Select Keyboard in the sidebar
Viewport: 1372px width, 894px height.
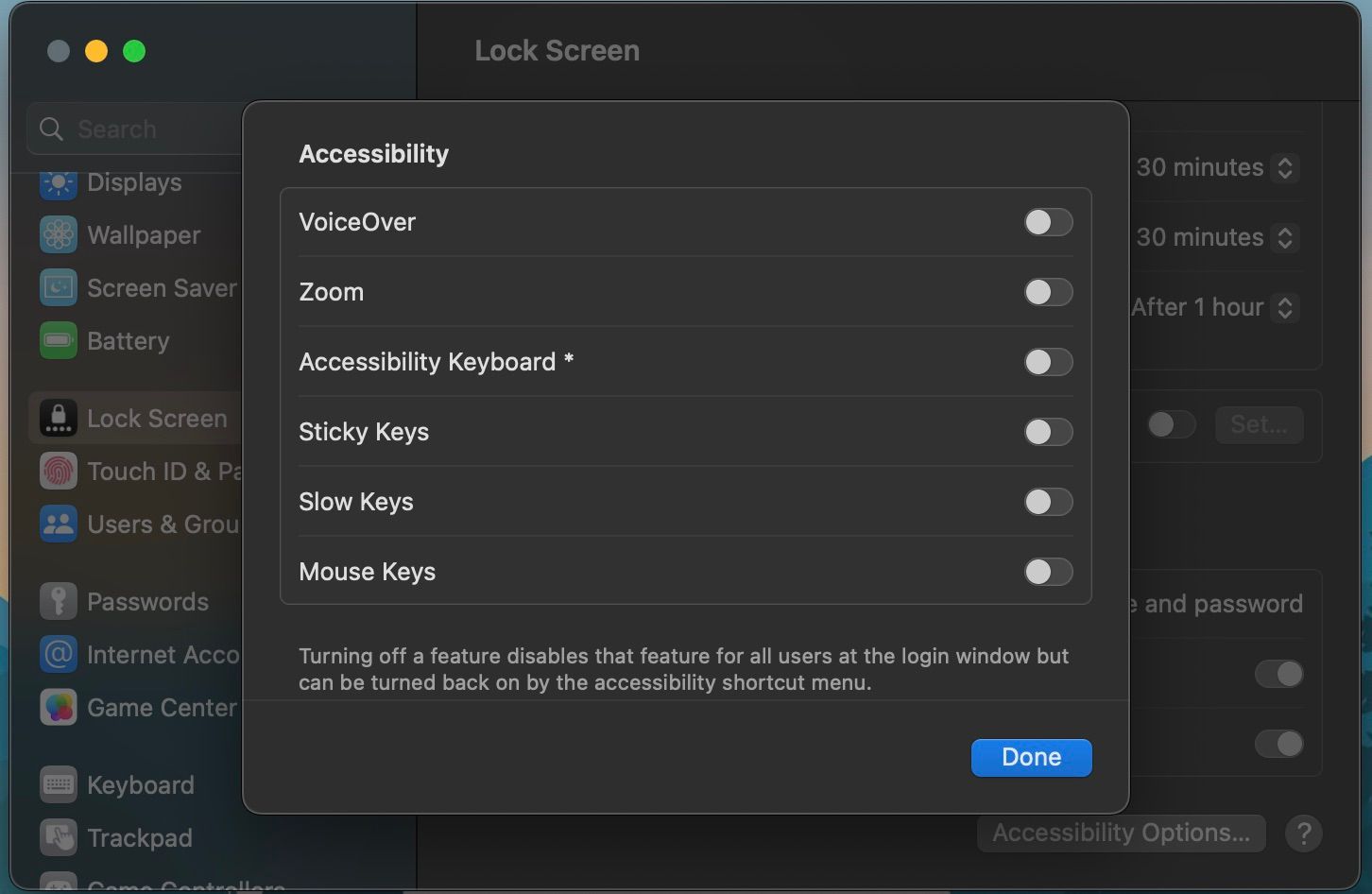140,785
